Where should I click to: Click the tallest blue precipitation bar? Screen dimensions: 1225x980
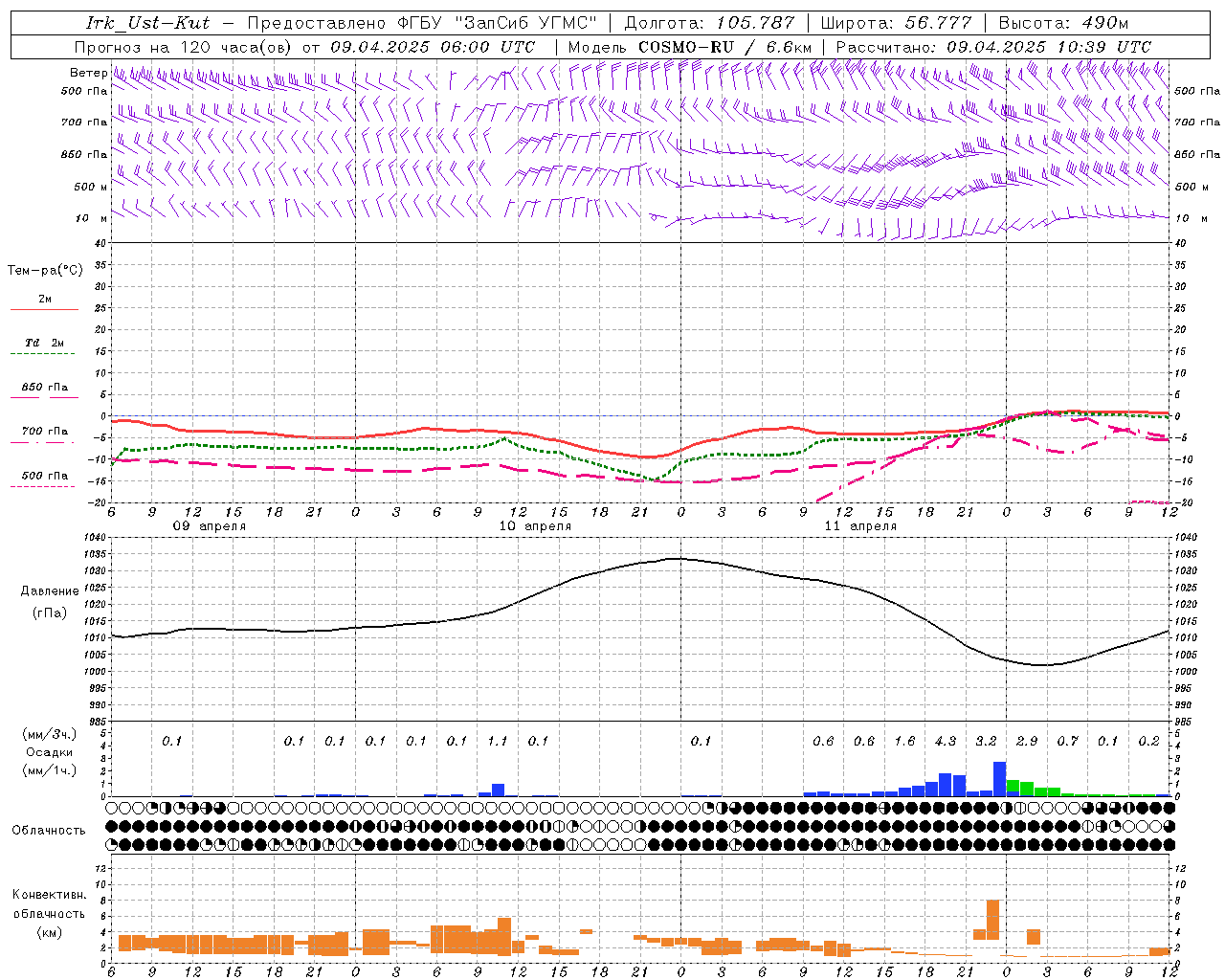(x=999, y=779)
